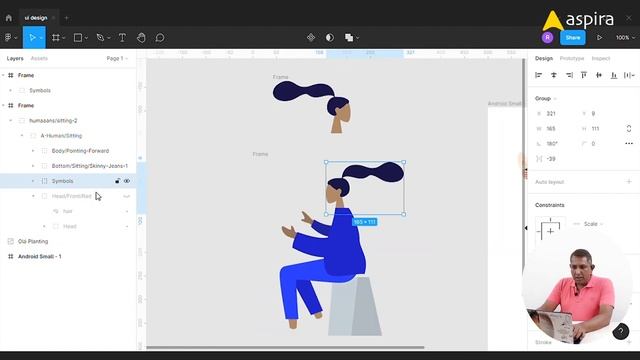Toggle visibility of Symbols layer
The width and height of the screenshot is (640, 360).
[x=127, y=181]
